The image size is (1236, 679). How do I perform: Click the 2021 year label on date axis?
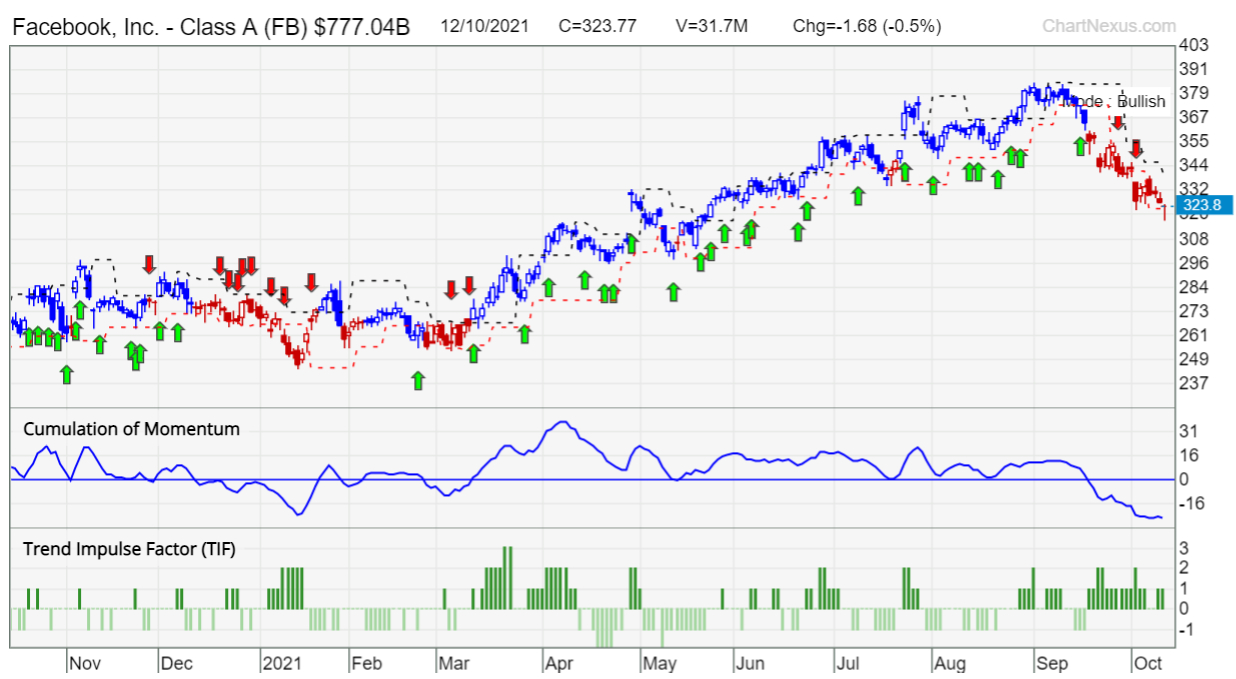click(280, 663)
